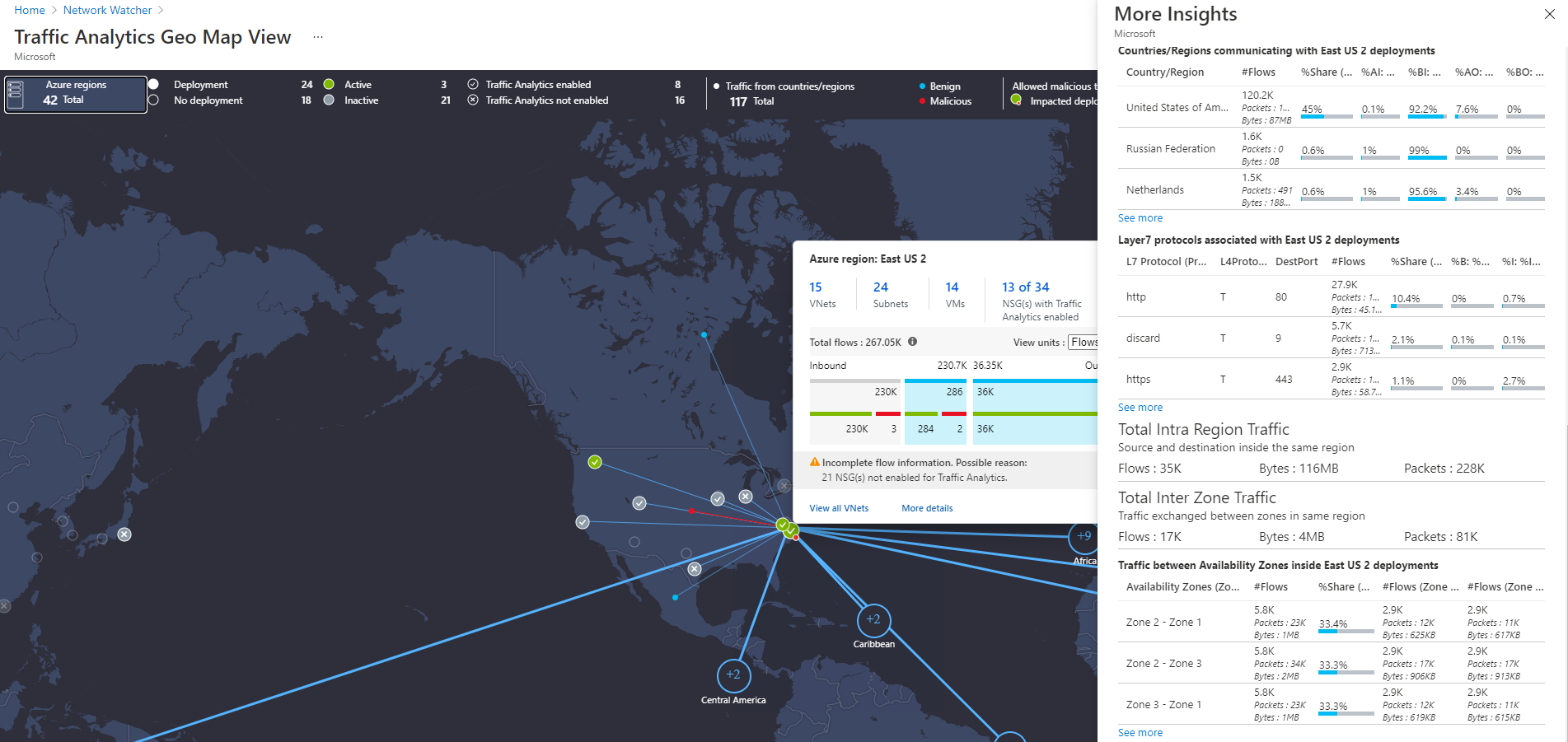Toggle the Active regions filter
The width and height of the screenshot is (1568, 742).
[x=329, y=85]
